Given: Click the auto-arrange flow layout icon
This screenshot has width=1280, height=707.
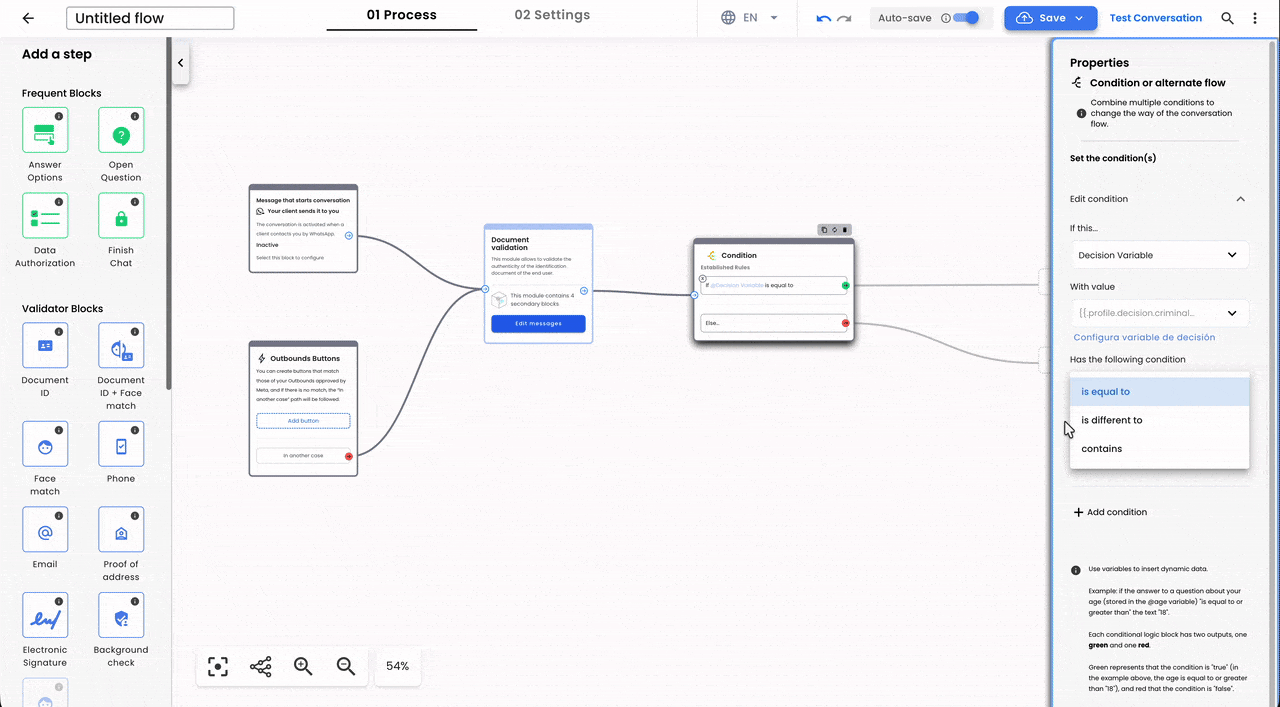Looking at the screenshot, I should (261, 666).
